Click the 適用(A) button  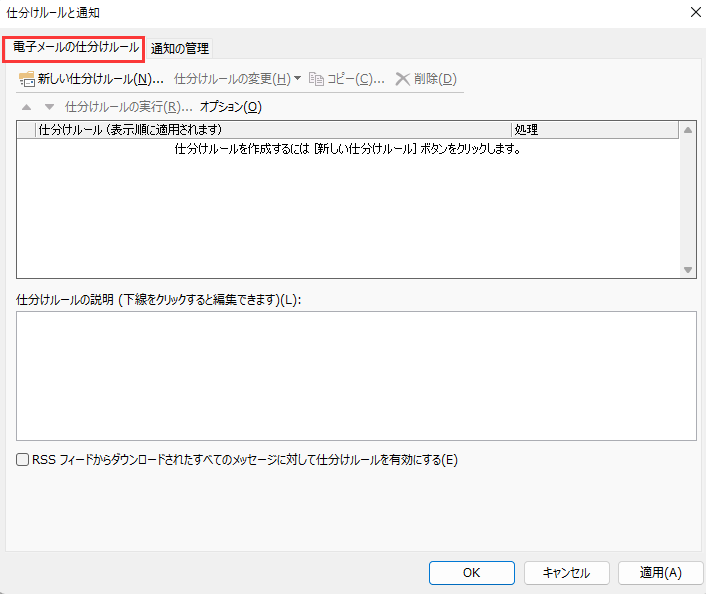[x=661, y=573]
